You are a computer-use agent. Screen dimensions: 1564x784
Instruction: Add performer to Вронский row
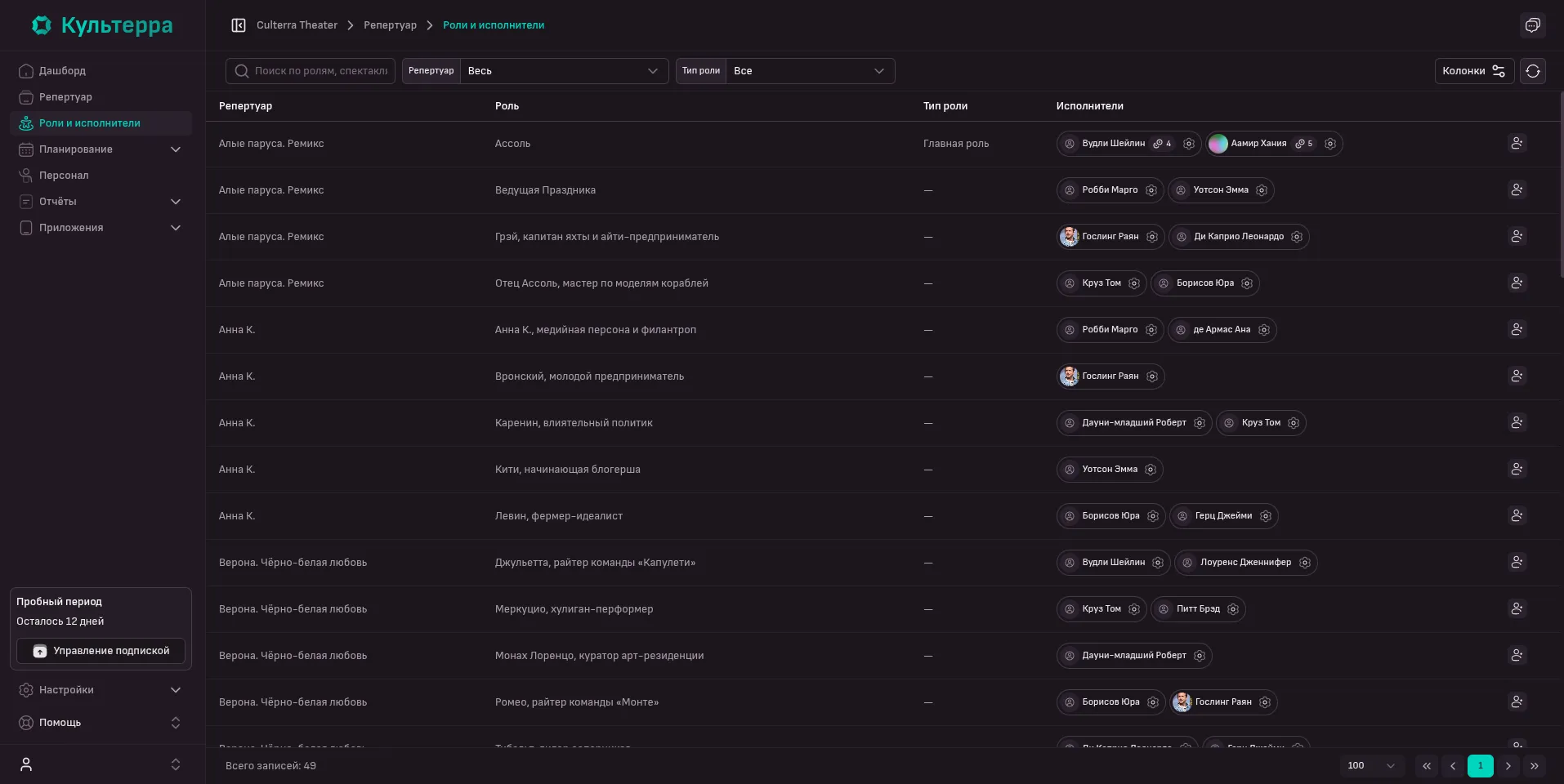point(1517,376)
